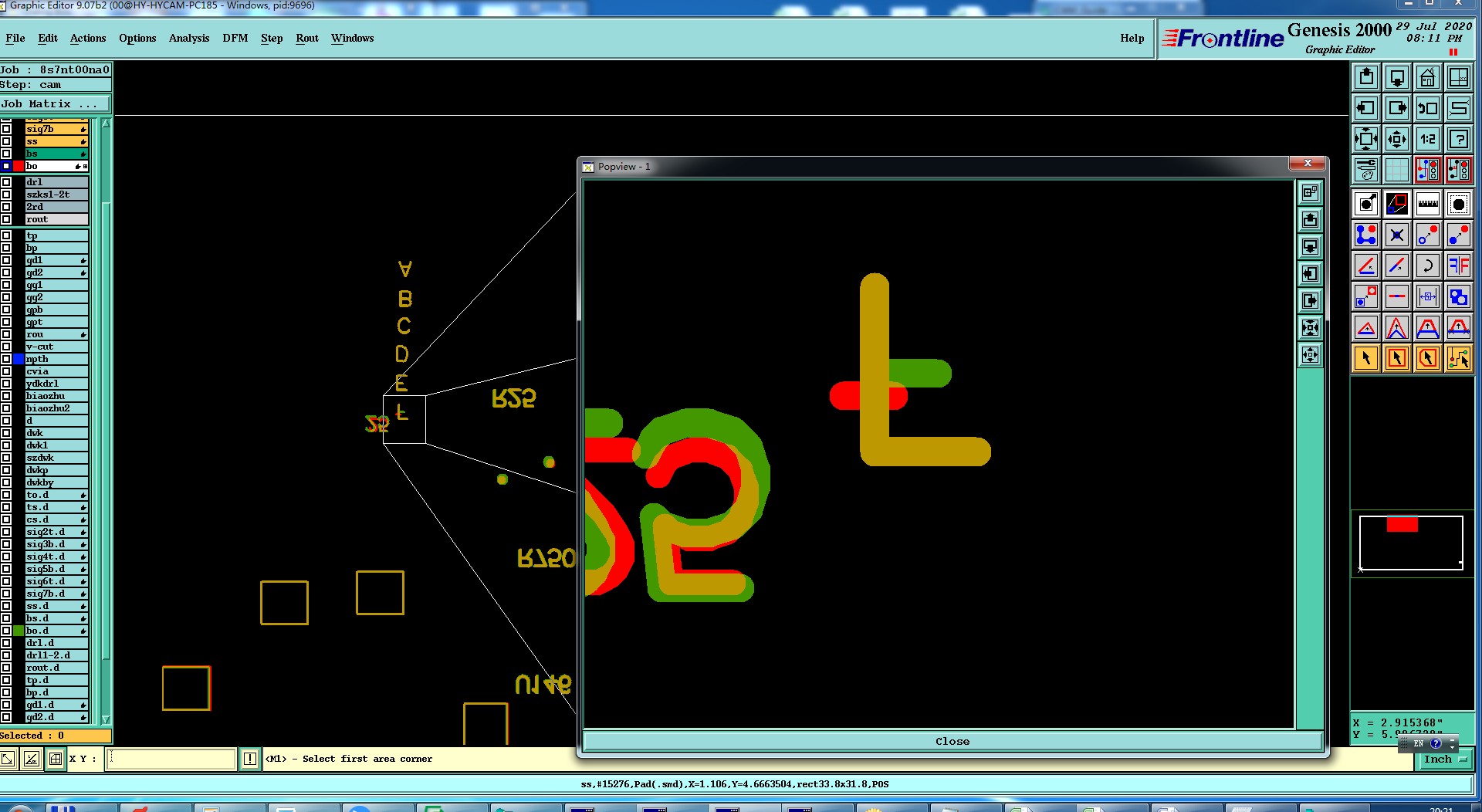This screenshot has height=812, width=1482.
Task: Click Popview pan up icon
Action: (1311, 220)
